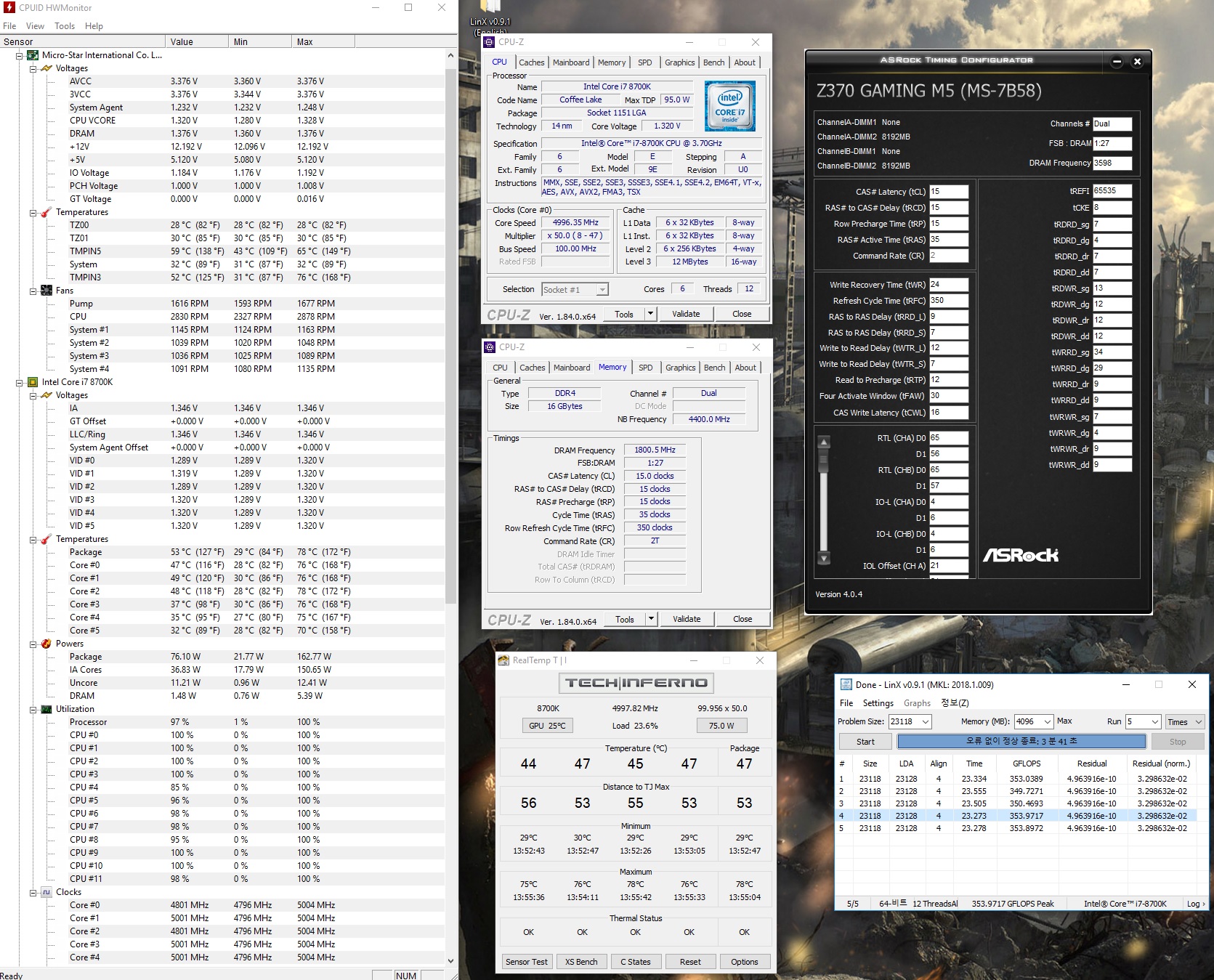Screen dimensions: 1214x980
Task: Collapse the Clocks tree node
Action: 33,892
